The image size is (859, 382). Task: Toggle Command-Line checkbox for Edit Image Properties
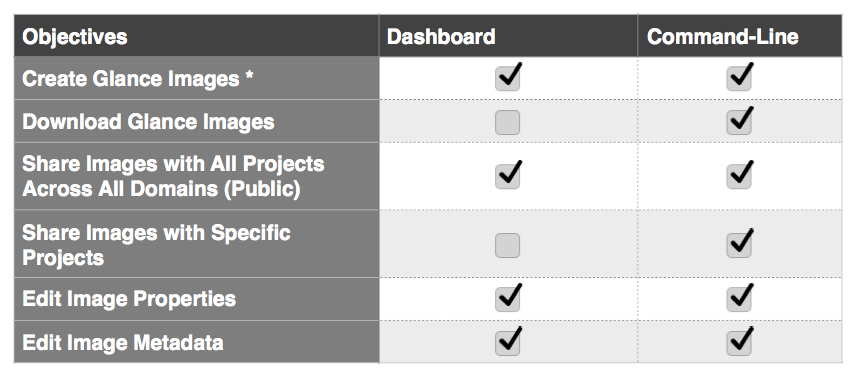[738, 299]
